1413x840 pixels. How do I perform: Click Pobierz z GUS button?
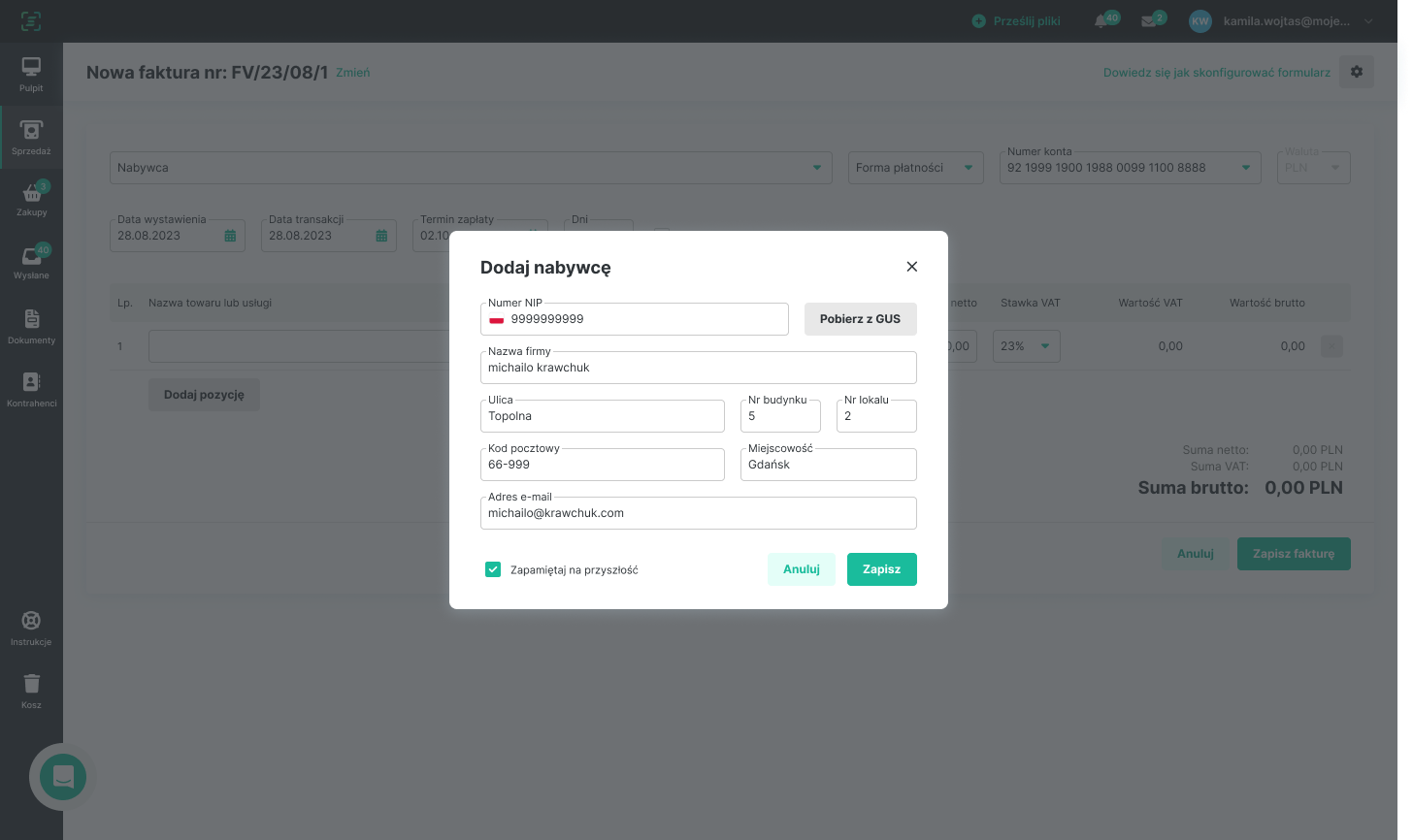(x=860, y=319)
